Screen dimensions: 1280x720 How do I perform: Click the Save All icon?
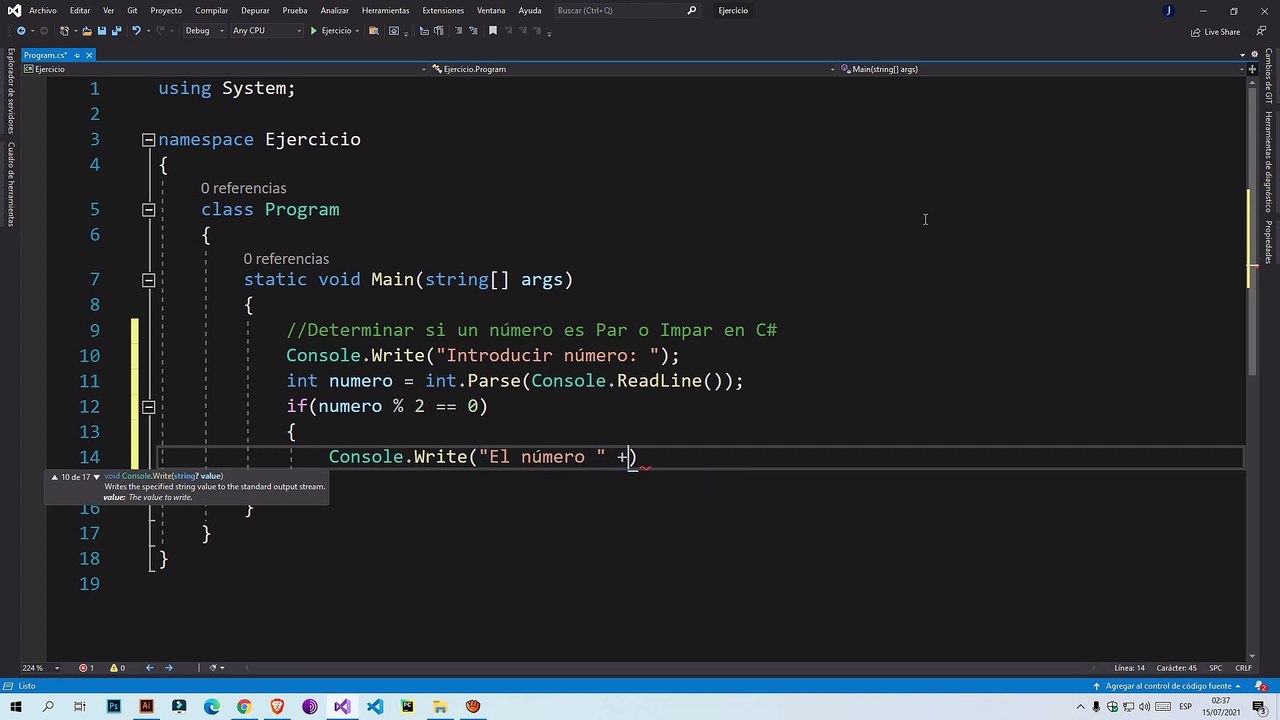click(x=116, y=31)
